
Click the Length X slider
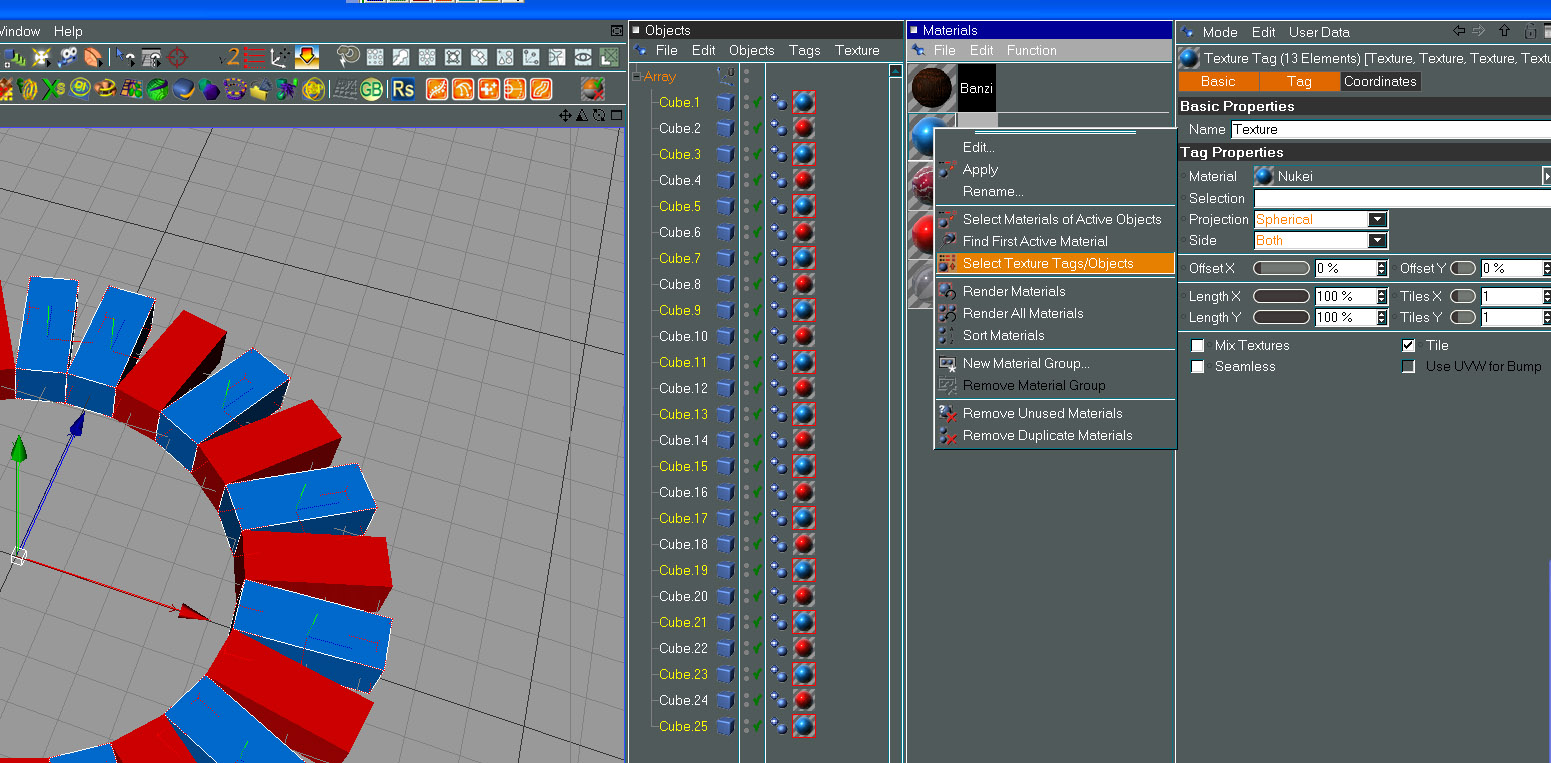click(x=1281, y=296)
